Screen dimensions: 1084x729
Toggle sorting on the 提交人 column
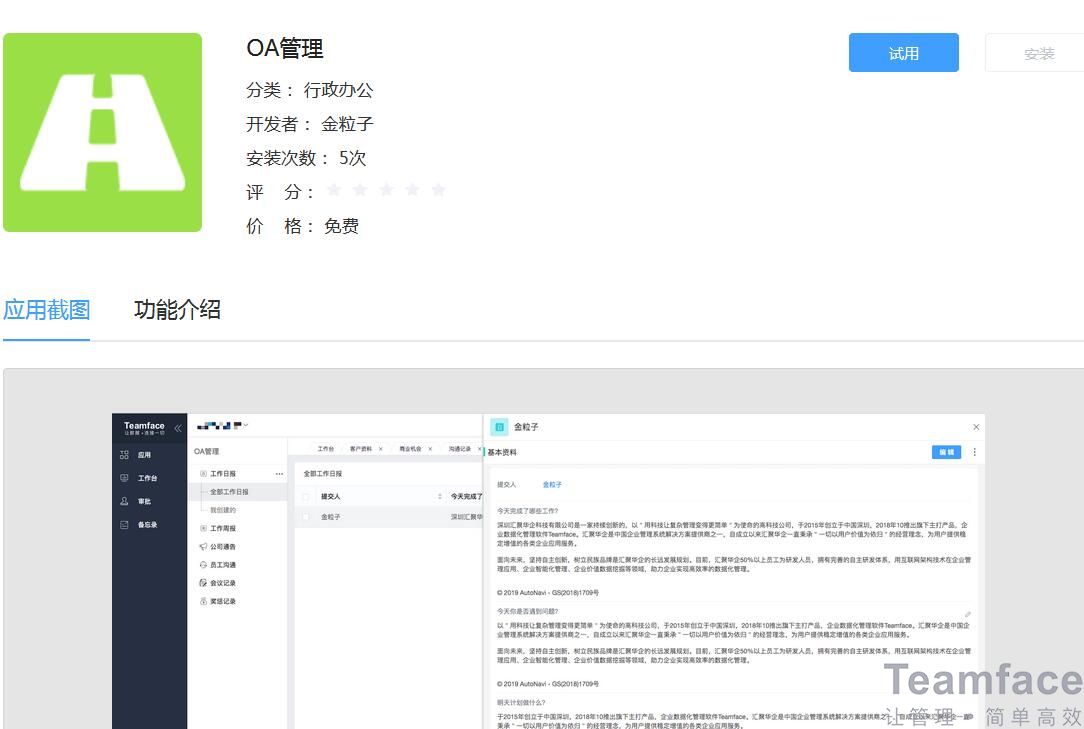[438, 495]
